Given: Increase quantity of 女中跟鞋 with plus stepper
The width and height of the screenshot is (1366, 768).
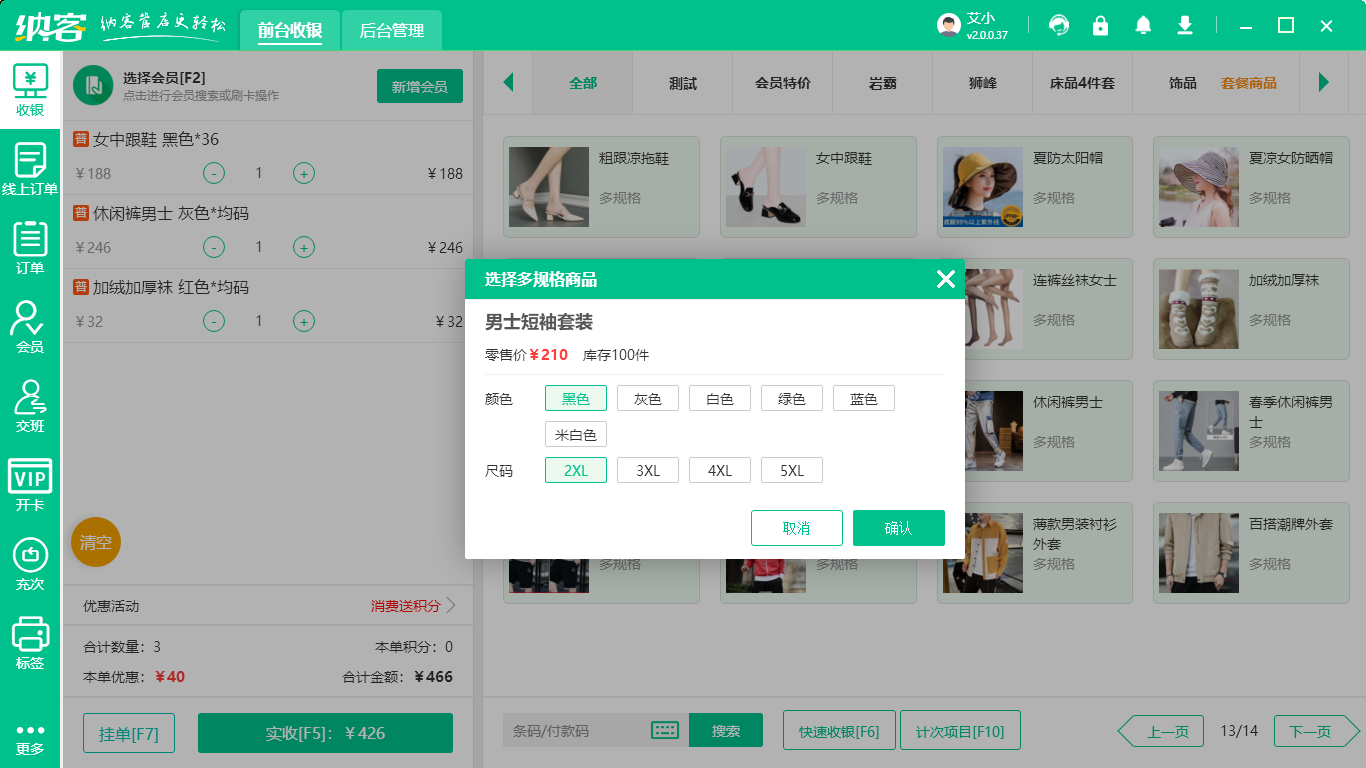Looking at the screenshot, I should click(303, 173).
